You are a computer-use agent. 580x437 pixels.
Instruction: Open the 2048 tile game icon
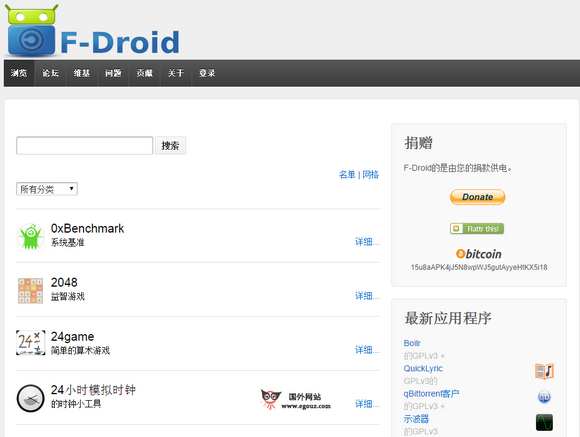pos(30,291)
